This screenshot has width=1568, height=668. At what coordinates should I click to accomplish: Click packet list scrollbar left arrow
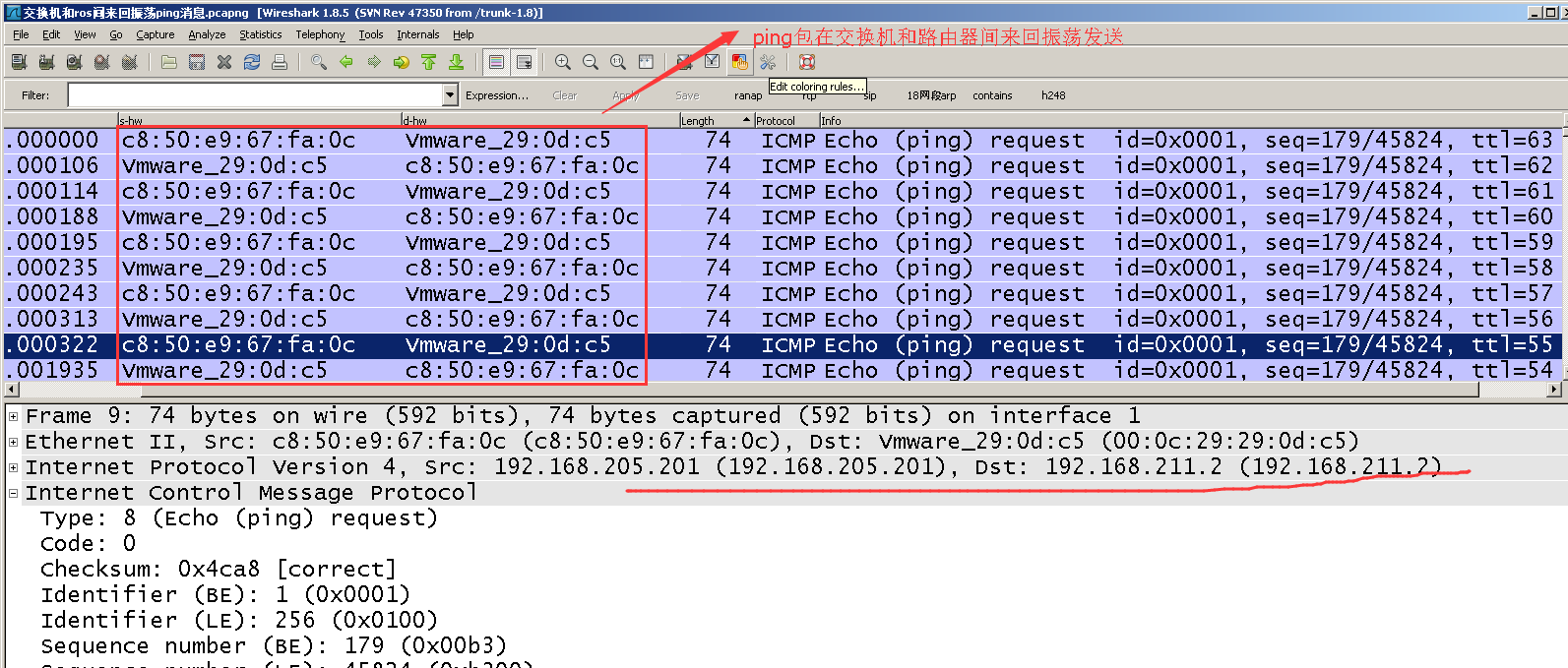11,390
